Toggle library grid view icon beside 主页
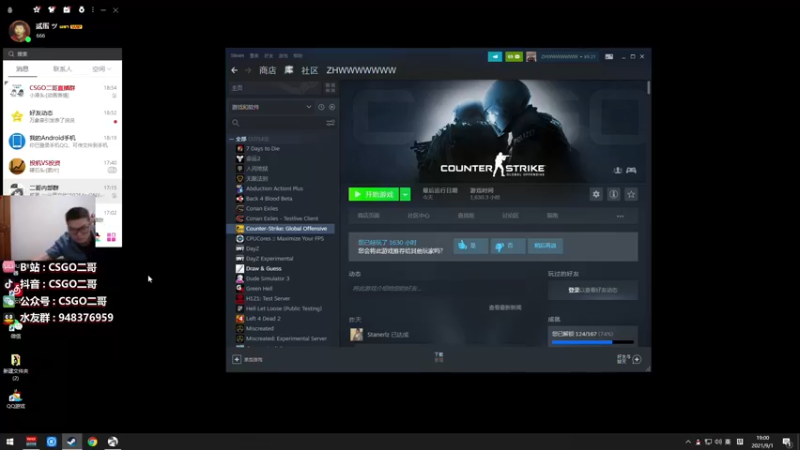 tap(330, 88)
